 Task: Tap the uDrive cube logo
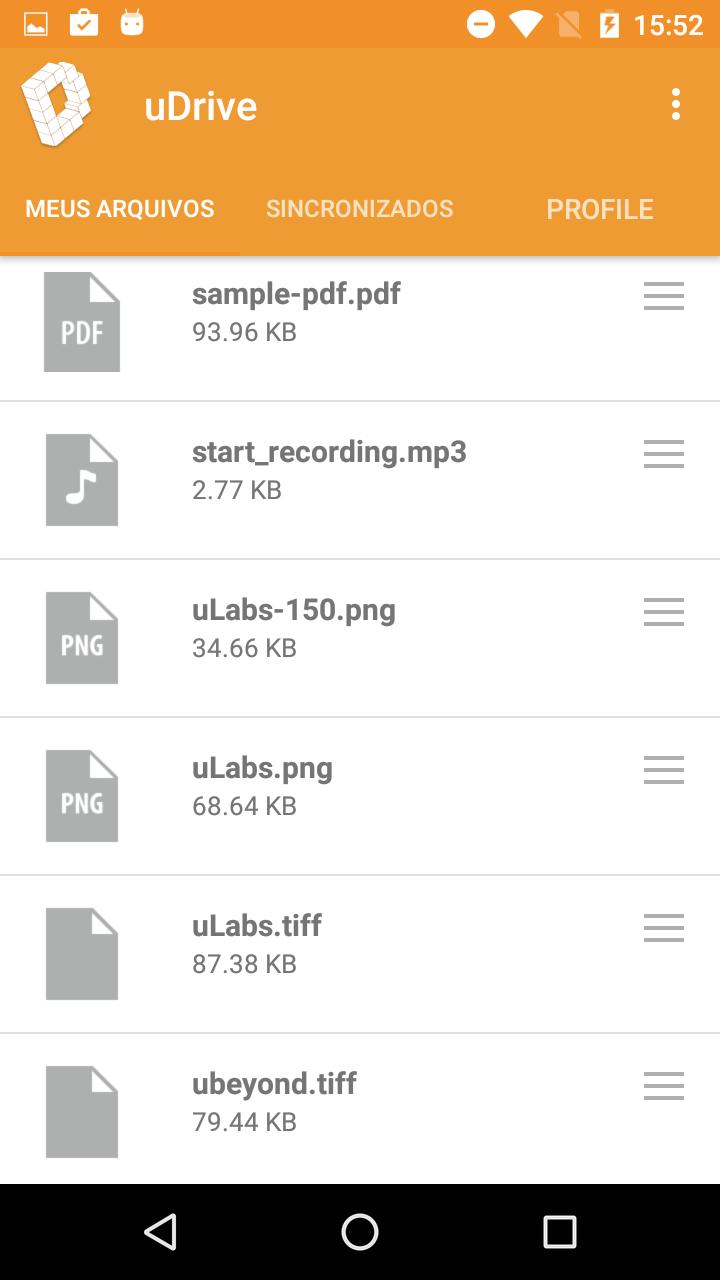57,104
